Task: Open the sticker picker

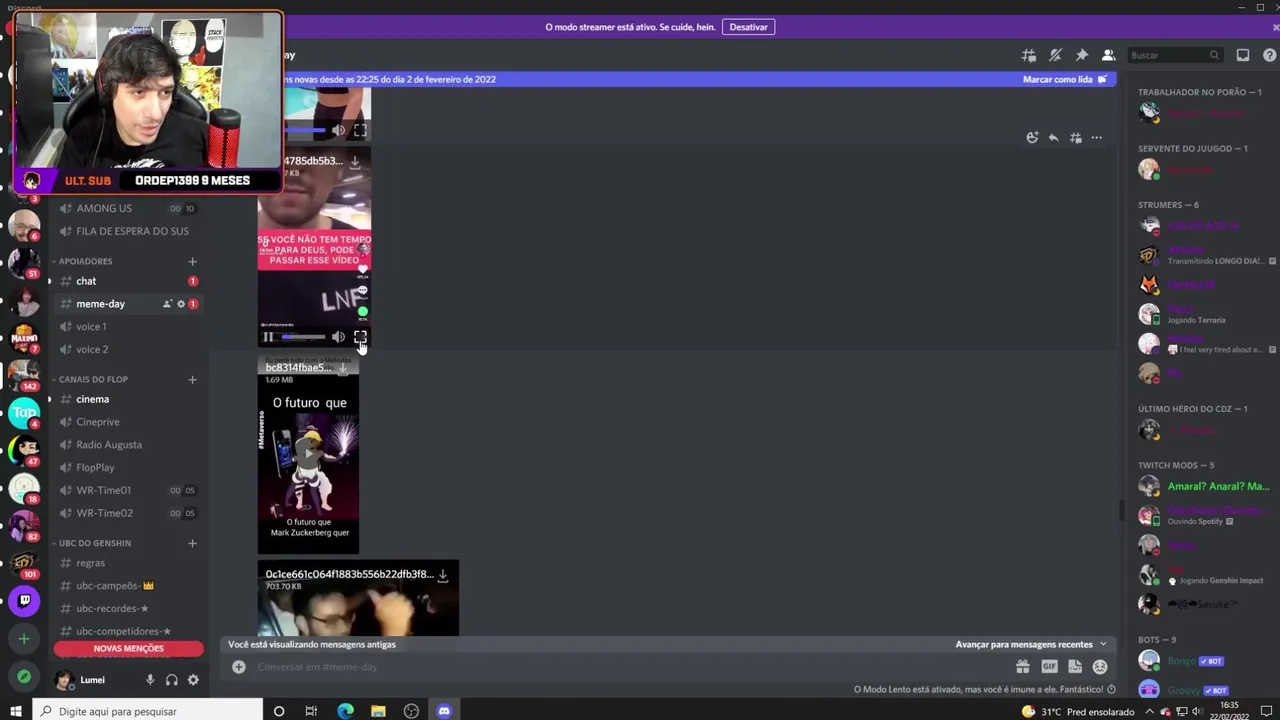Action: (1075, 667)
